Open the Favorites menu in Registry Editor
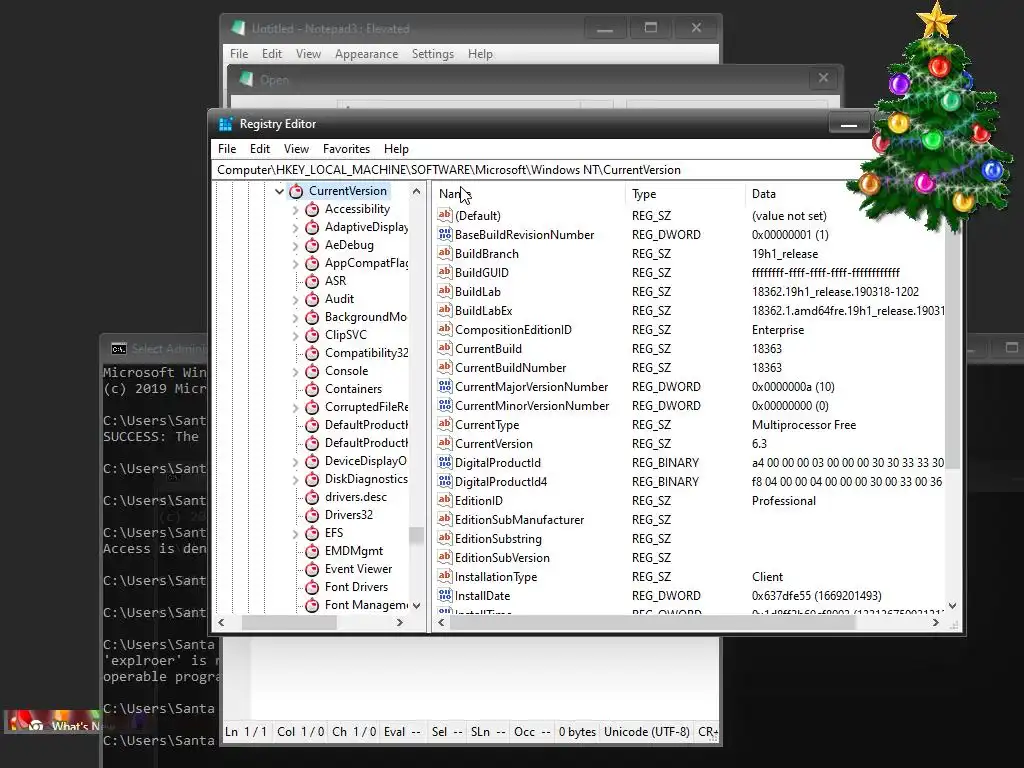 [346, 149]
